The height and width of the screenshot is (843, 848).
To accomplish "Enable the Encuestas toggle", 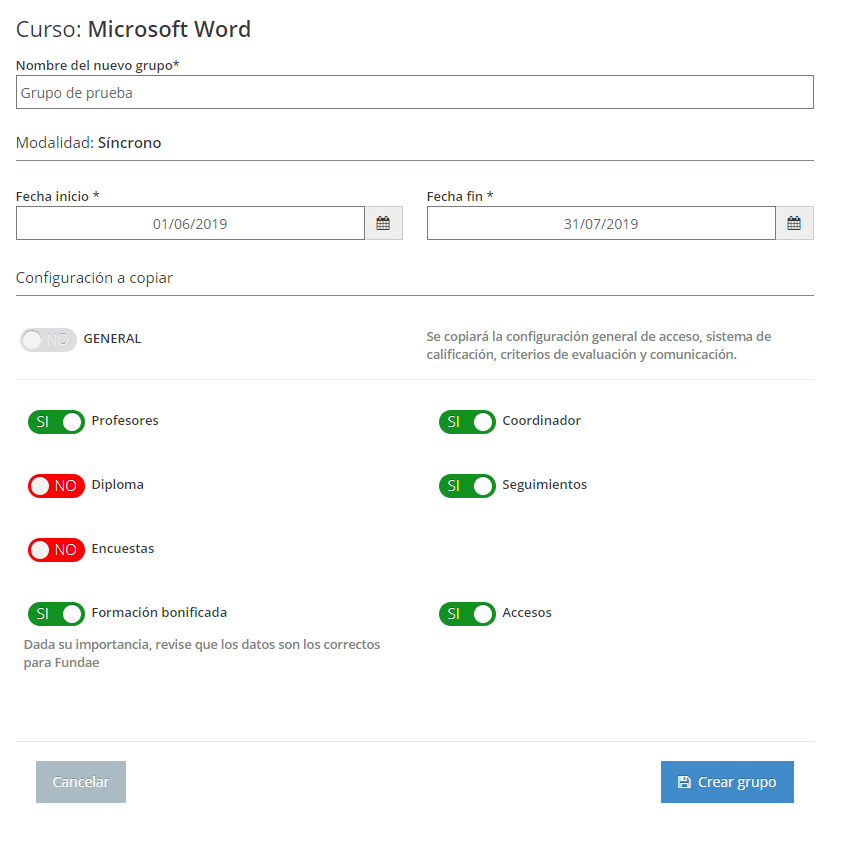I will pos(56,550).
